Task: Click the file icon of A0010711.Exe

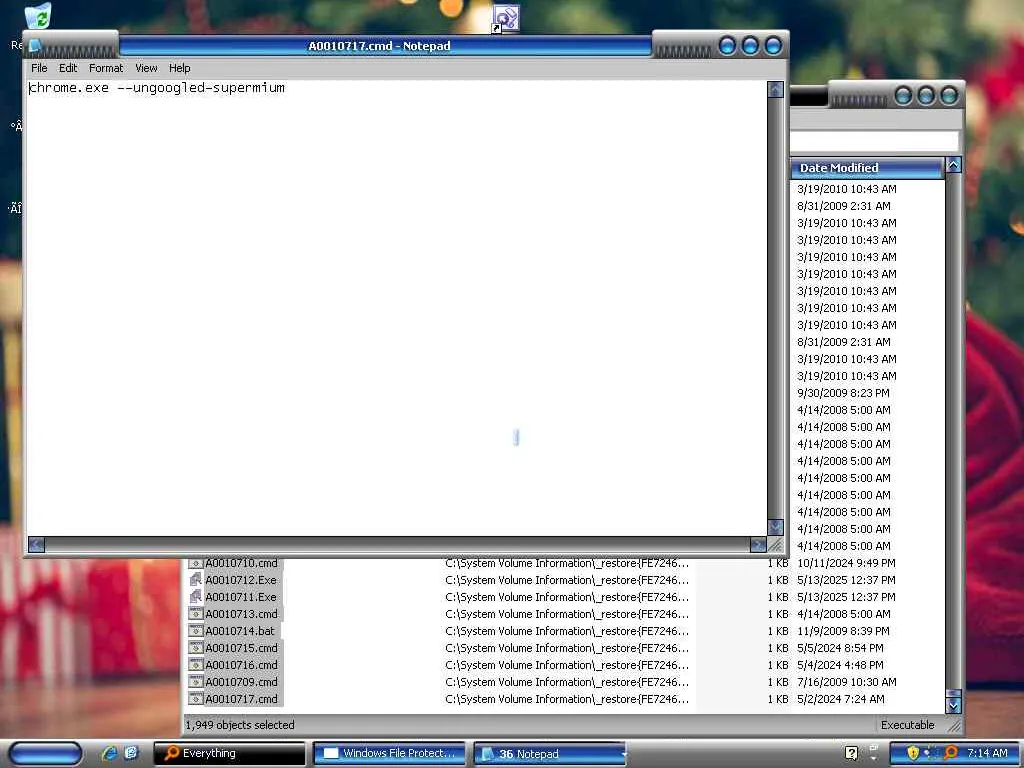Action: [x=195, y=596]
